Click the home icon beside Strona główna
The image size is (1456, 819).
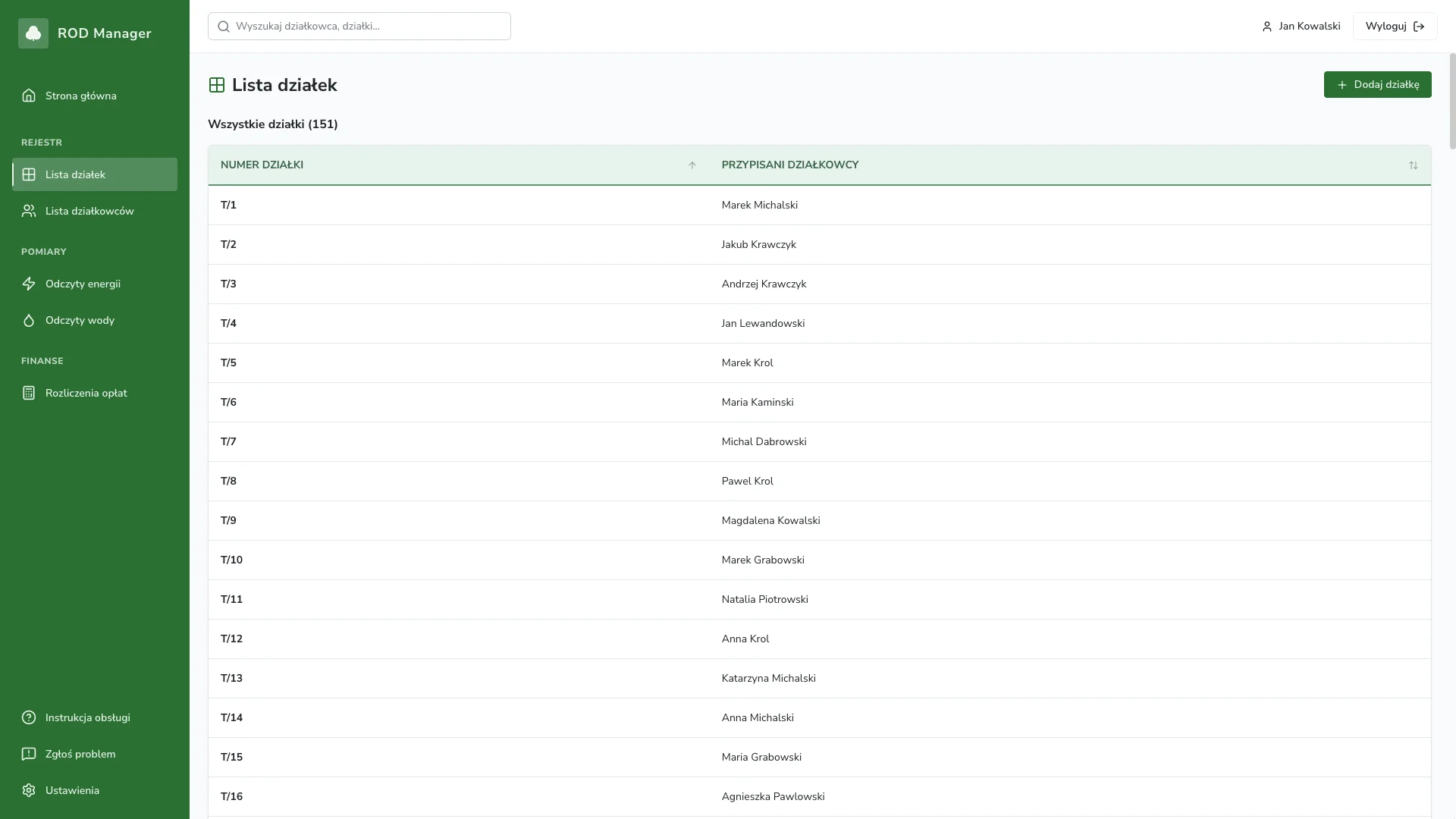click(x=29, y=96)
